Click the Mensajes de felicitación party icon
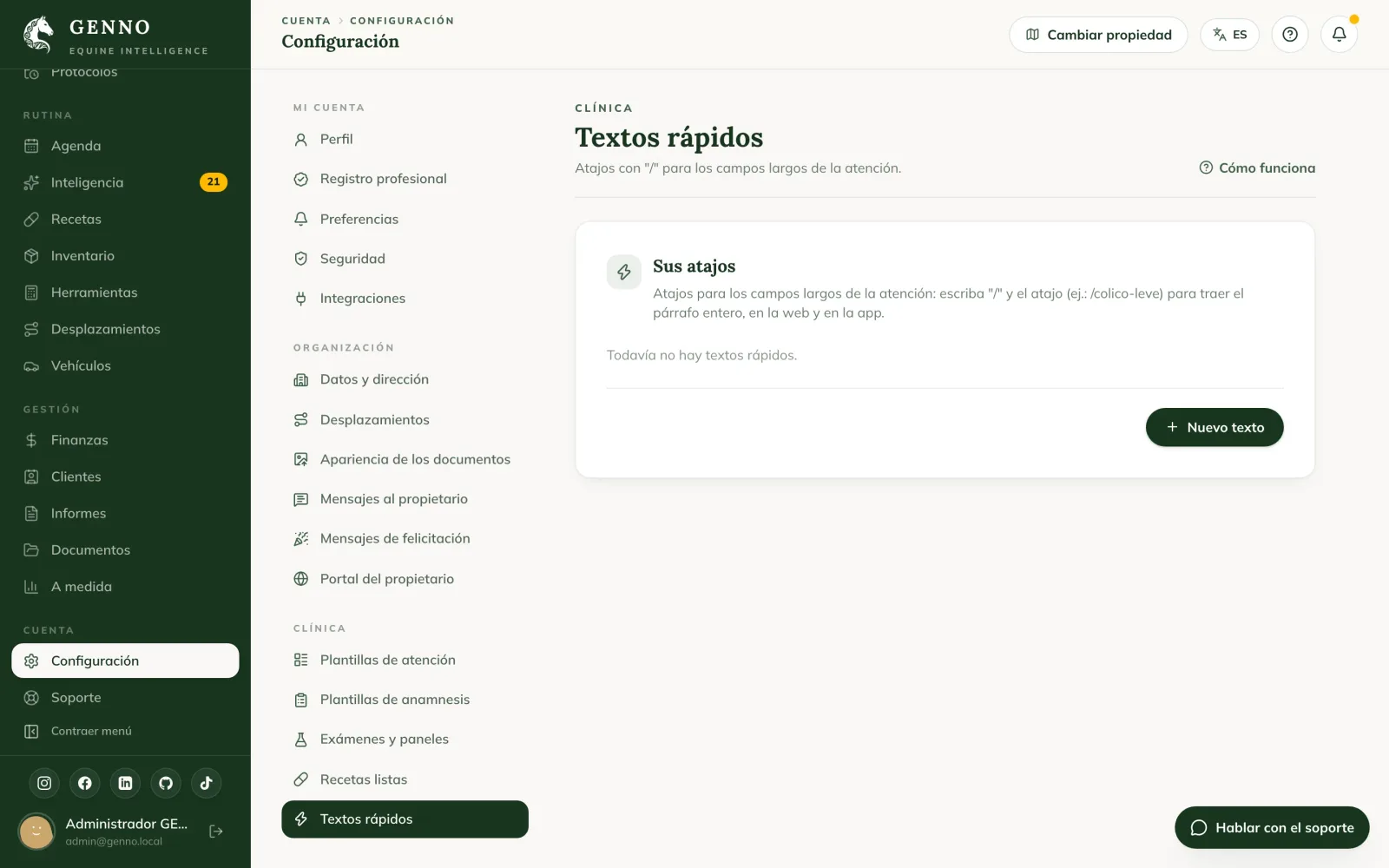Viewport: 1389px width, 868px height. click(301, 539)
